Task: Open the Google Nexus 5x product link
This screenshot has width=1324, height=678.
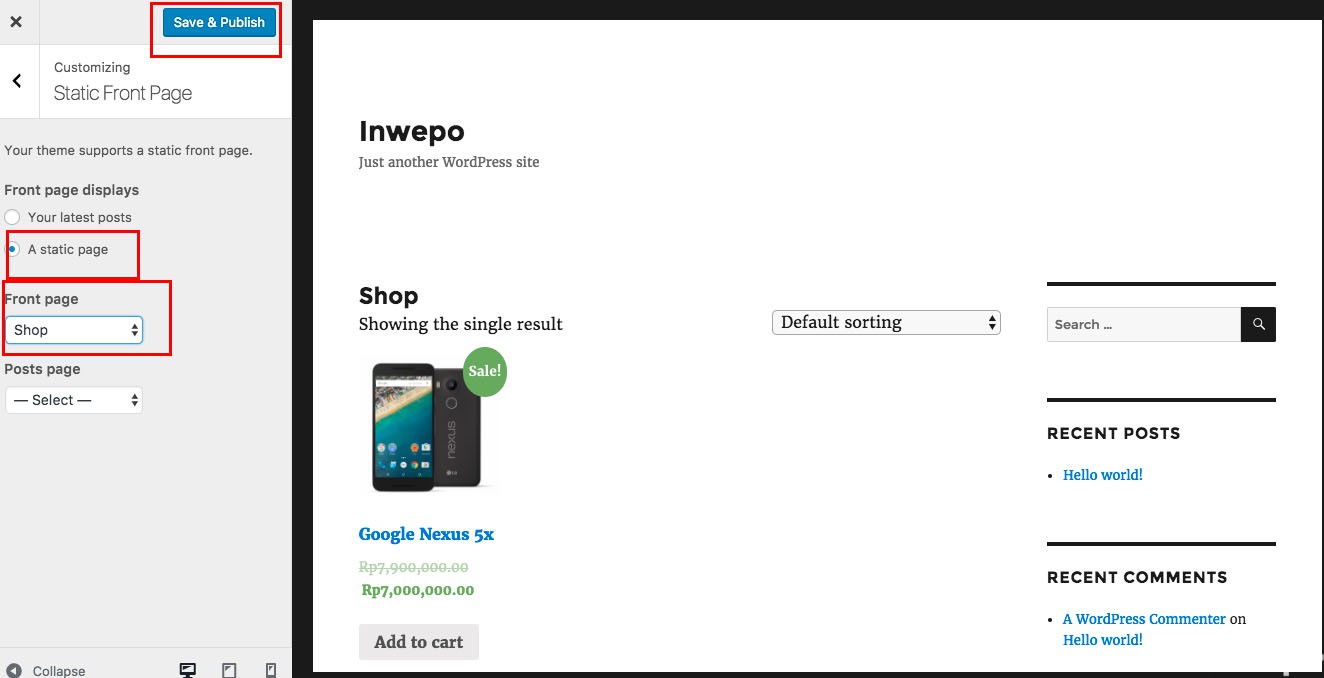Action: pyautogui.click(x=426, y=534)
